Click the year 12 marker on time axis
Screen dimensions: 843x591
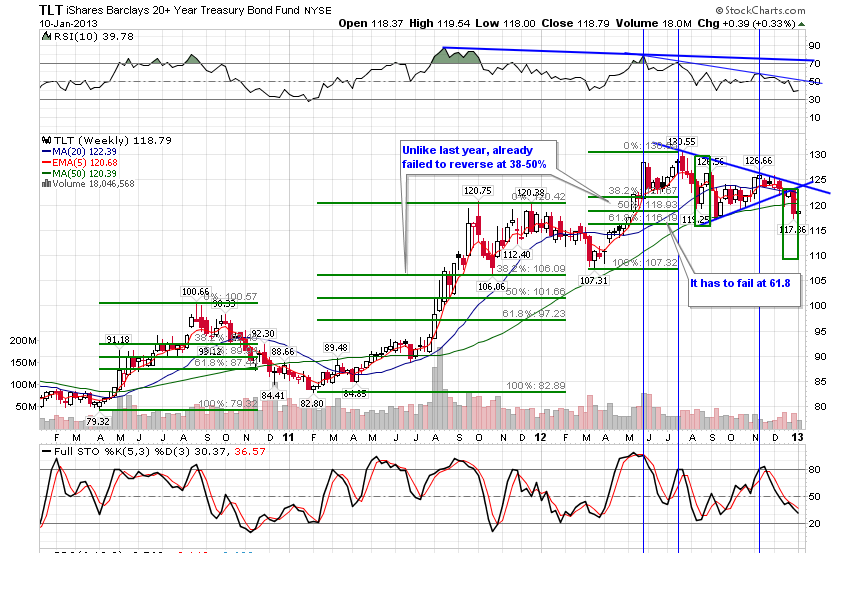tap(541, 437)
